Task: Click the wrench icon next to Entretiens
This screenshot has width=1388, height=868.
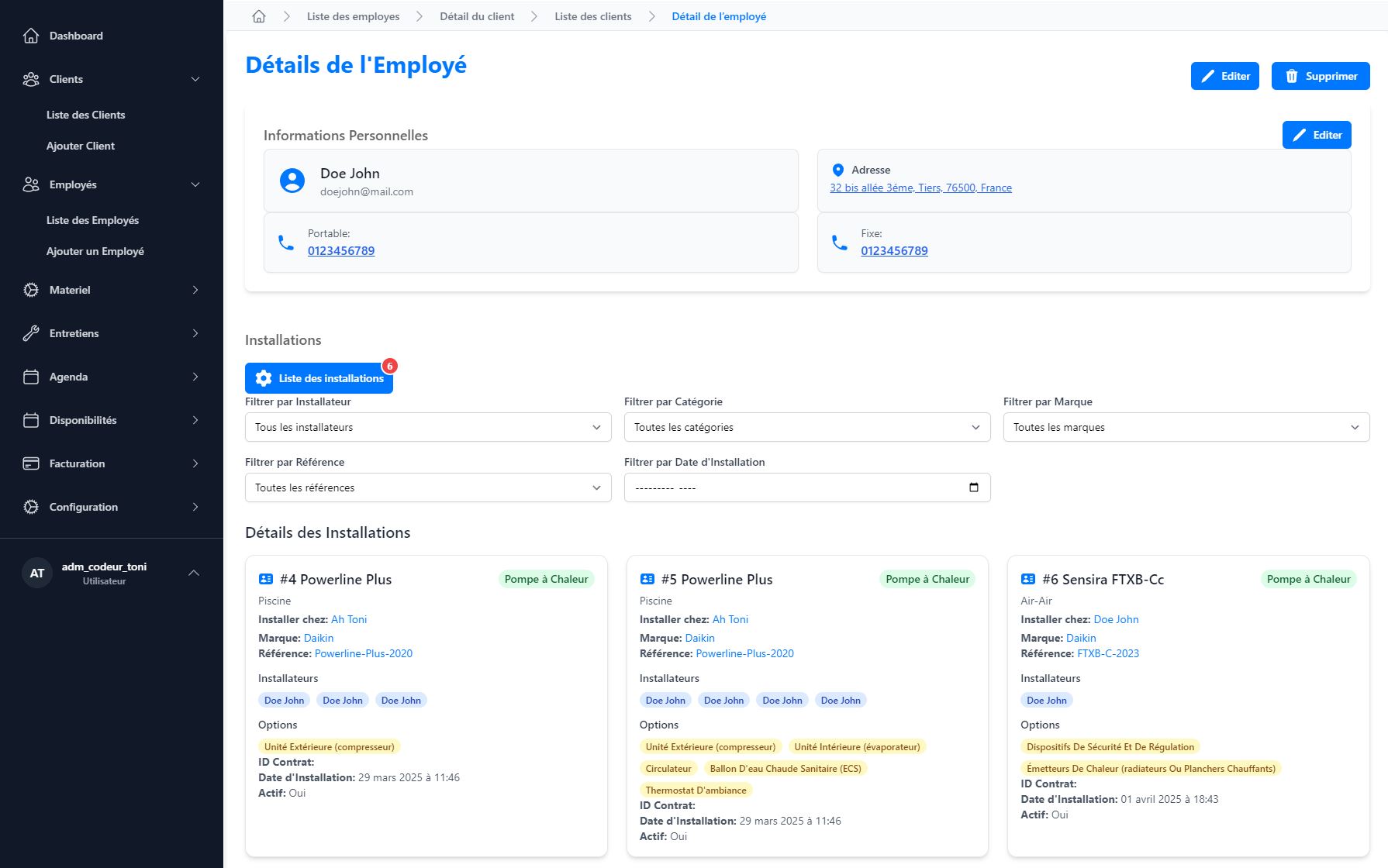Action: click(31, 333)
